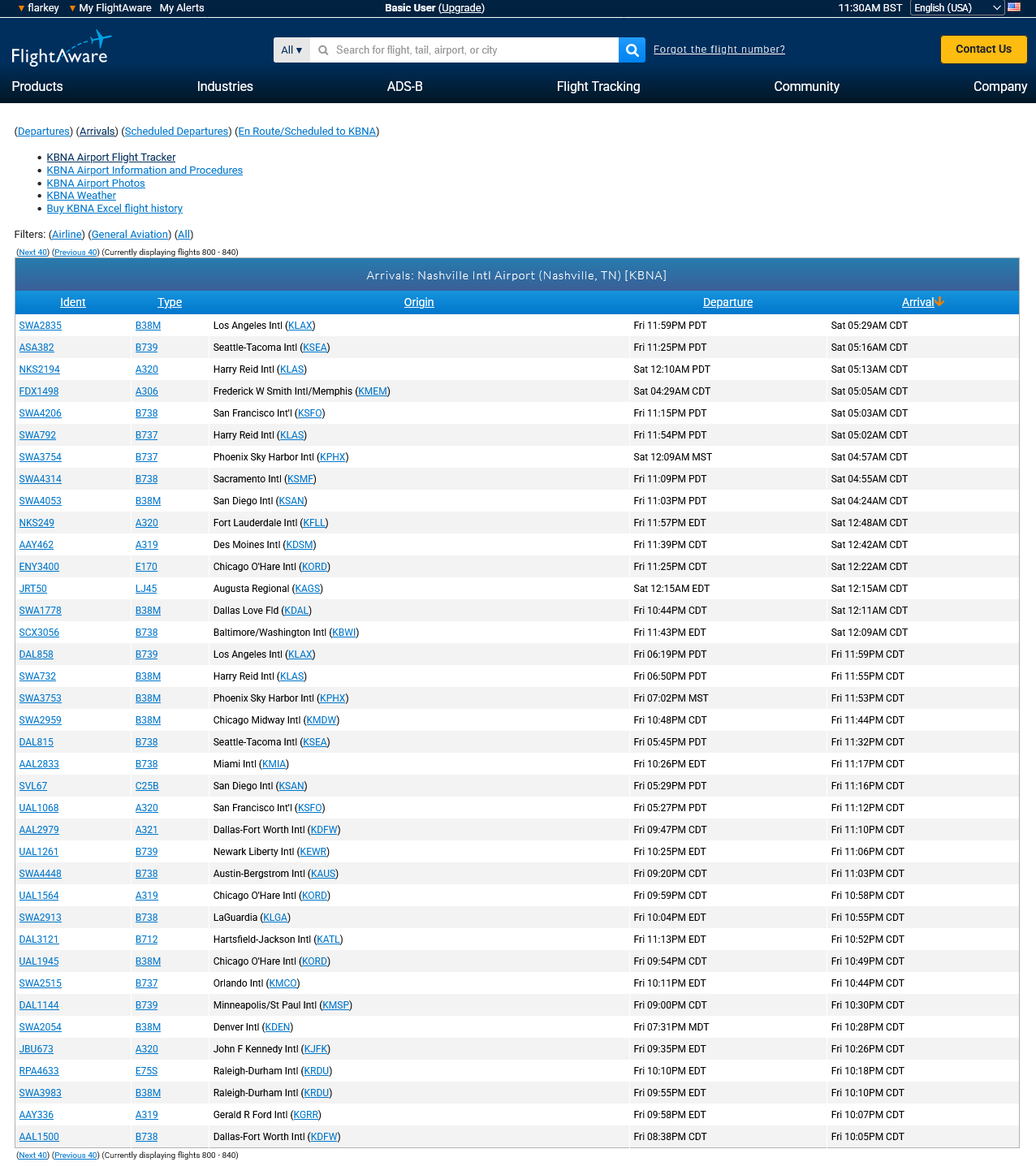Open the KBNA Weather link

tap(81, 196)
